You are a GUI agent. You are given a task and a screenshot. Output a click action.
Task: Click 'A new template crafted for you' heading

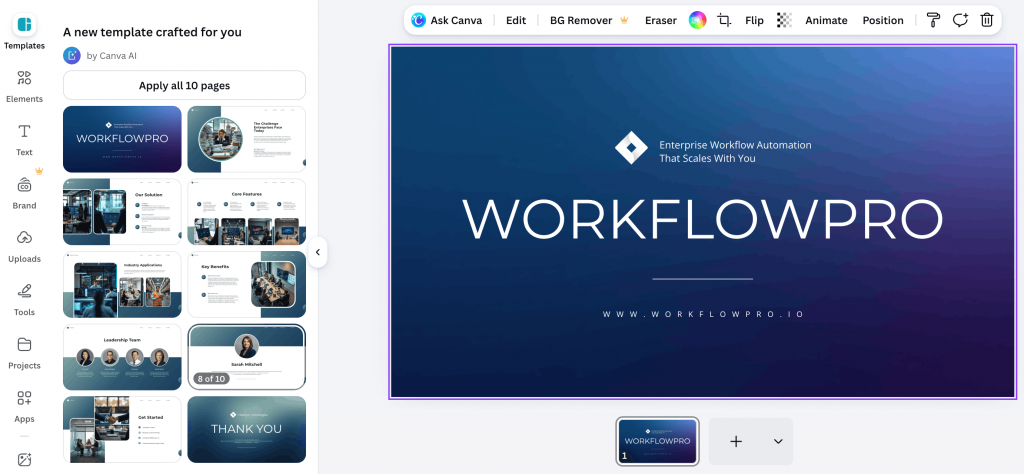coord(152,32)
